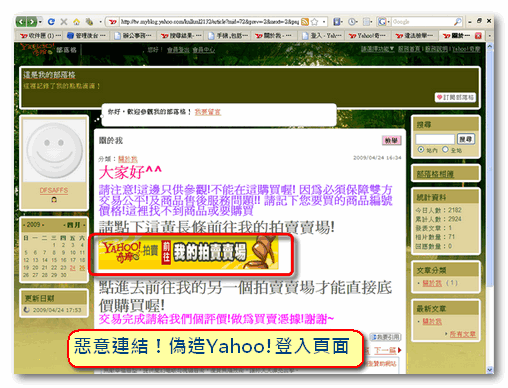Open the RSS feed icon in the address bar
The width and height of the screenshot is (508, 388).
click(x=305, y=22)
